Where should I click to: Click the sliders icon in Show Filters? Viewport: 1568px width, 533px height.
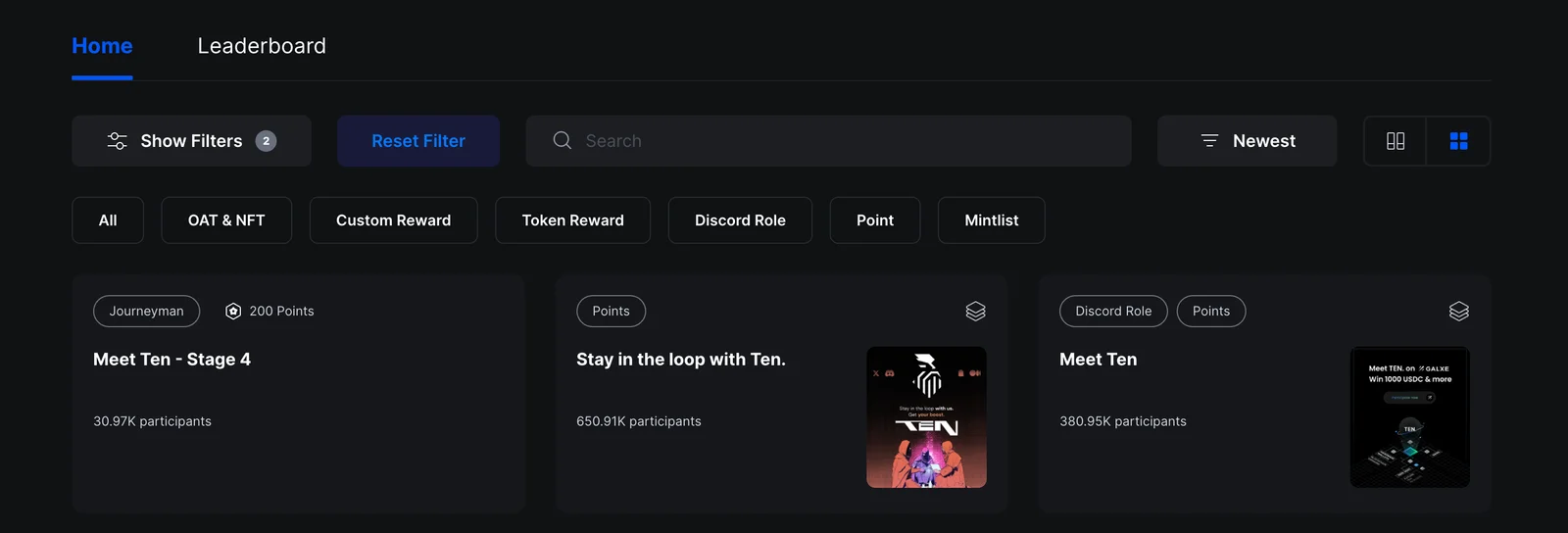[x=117, y=141]
